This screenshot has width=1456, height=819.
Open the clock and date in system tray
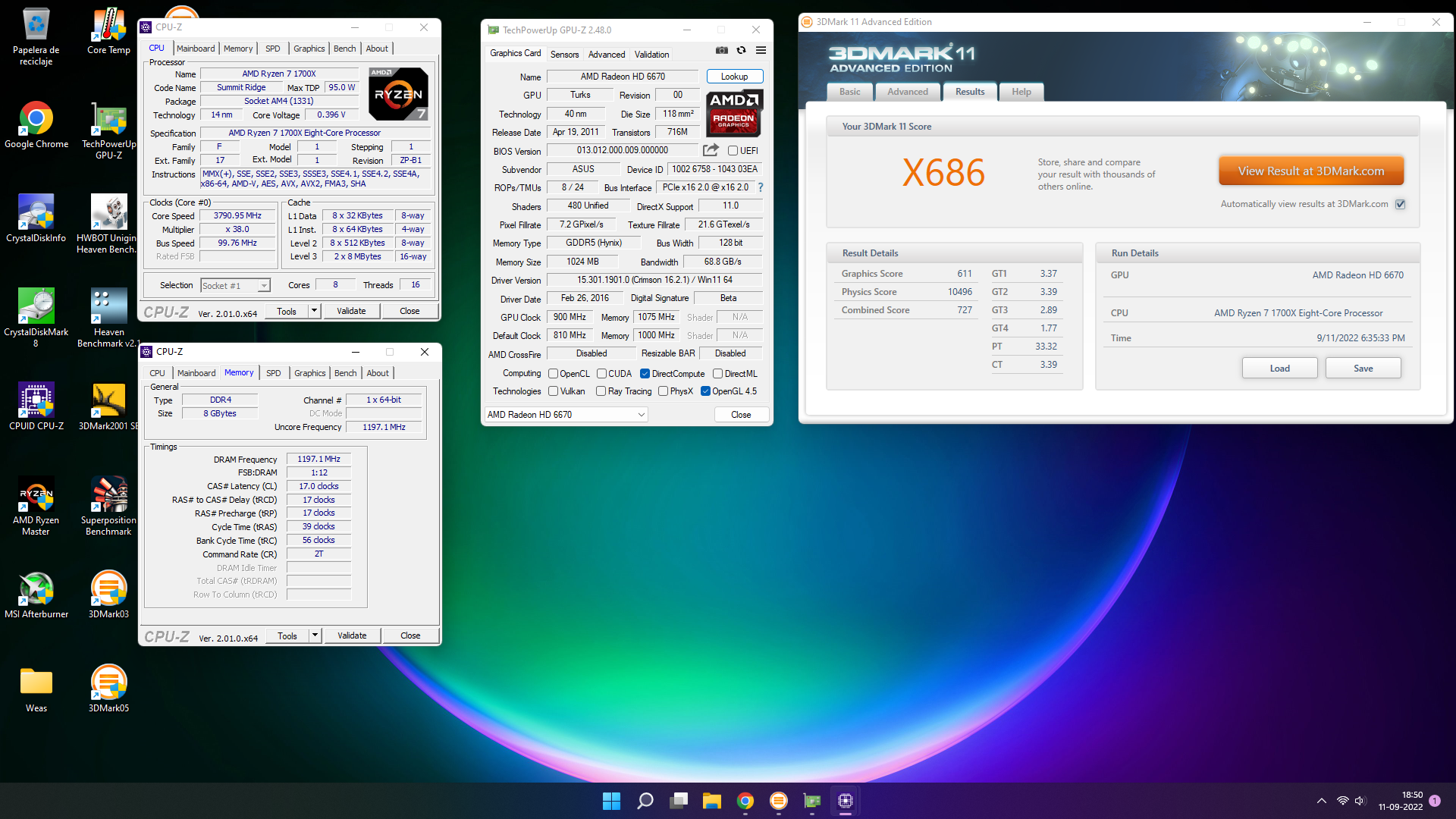point(1401,801)
